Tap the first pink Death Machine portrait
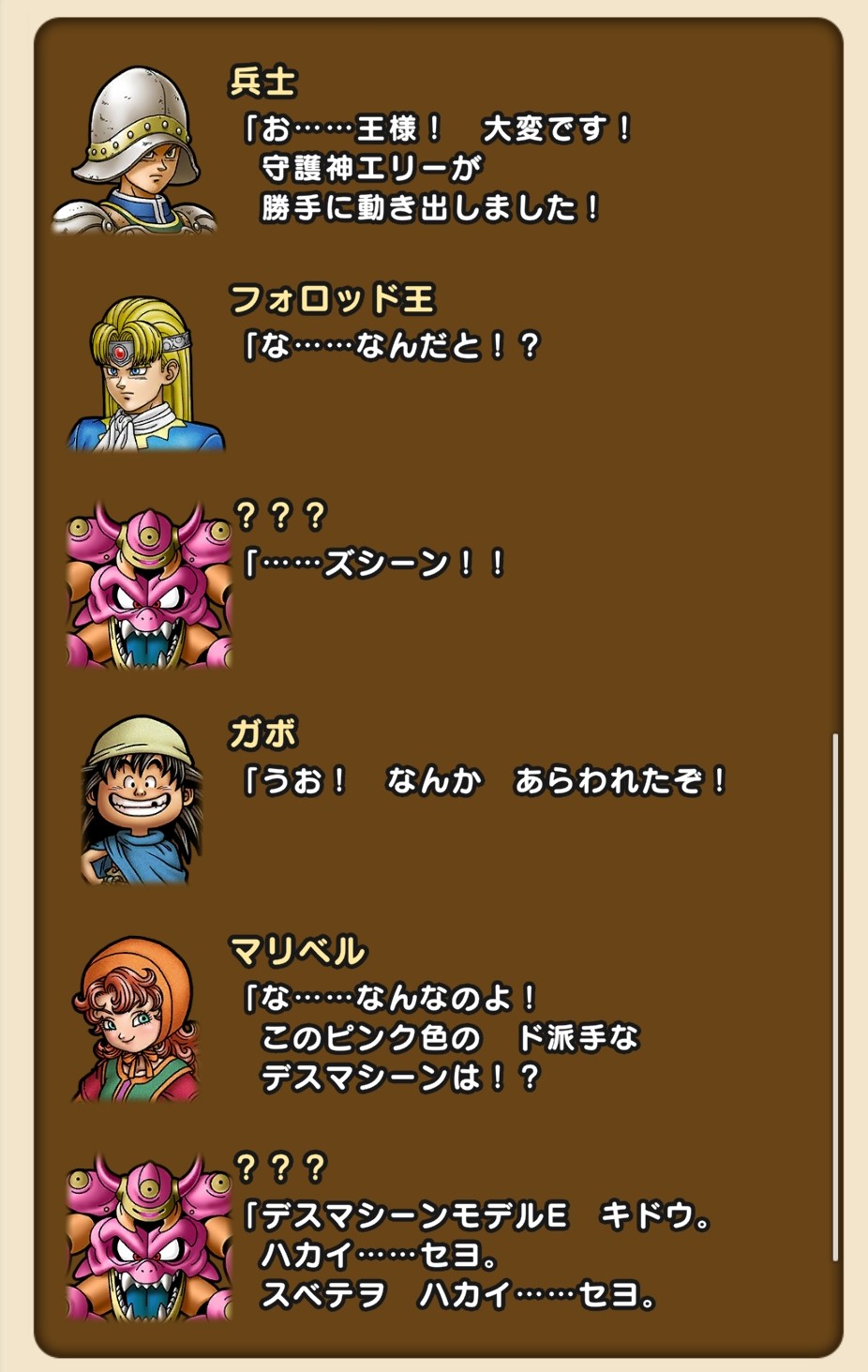 [x=149, y=584]
